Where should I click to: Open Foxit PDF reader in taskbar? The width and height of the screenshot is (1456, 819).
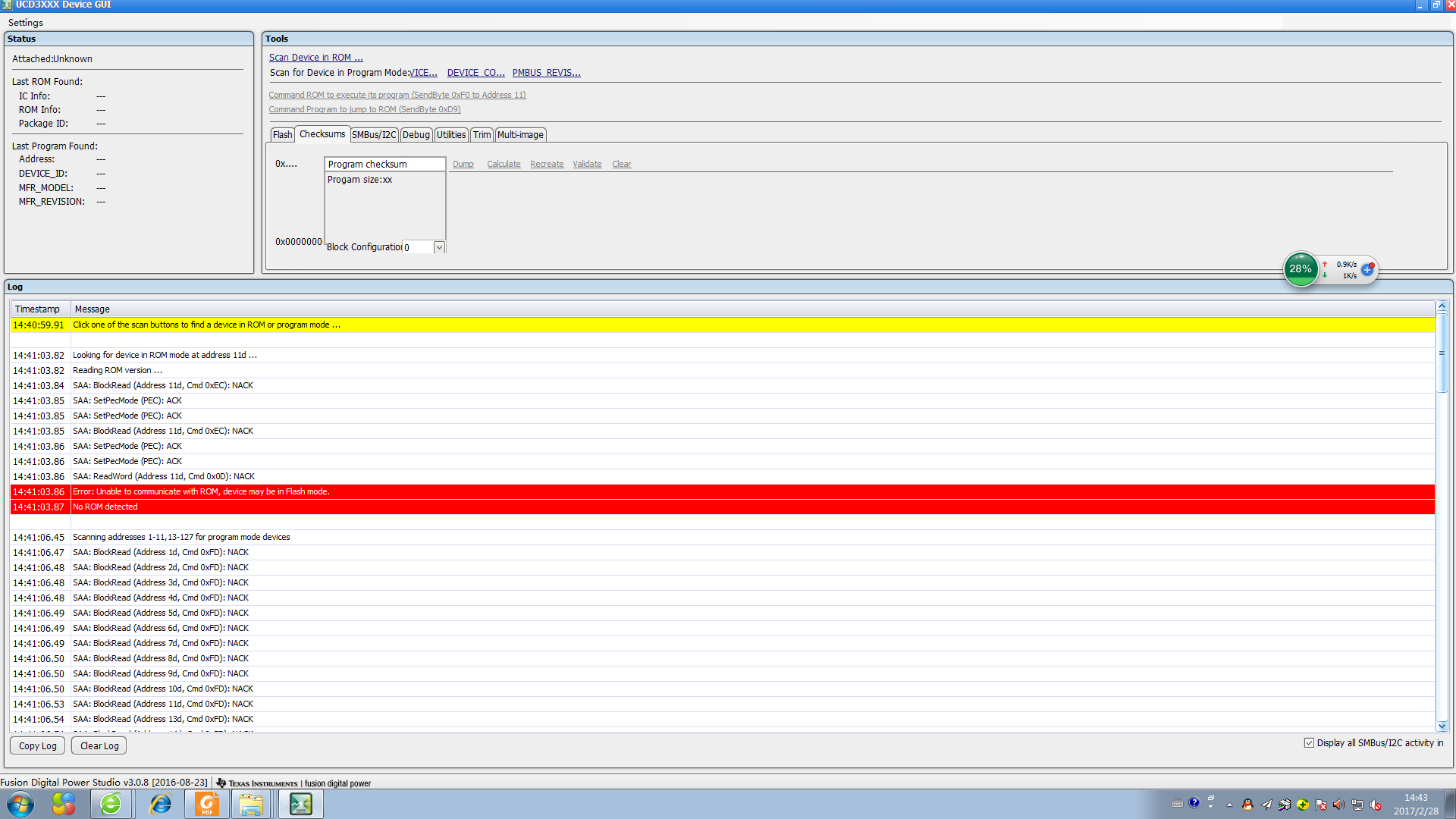(206, 804)
